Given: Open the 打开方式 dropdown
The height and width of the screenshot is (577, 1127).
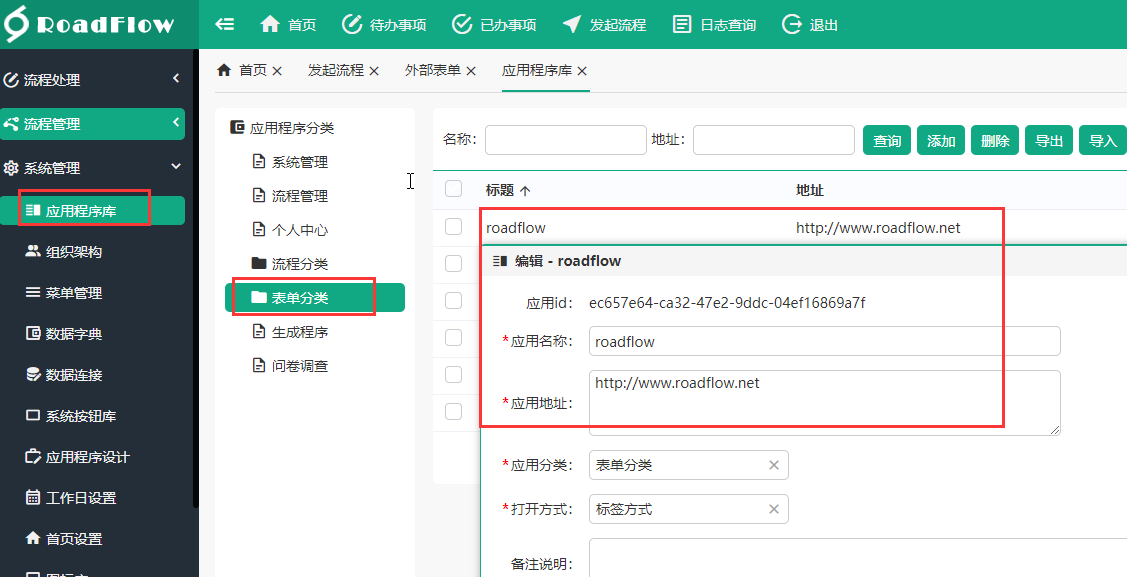Looking at the screenshot, I should point(689,509).
